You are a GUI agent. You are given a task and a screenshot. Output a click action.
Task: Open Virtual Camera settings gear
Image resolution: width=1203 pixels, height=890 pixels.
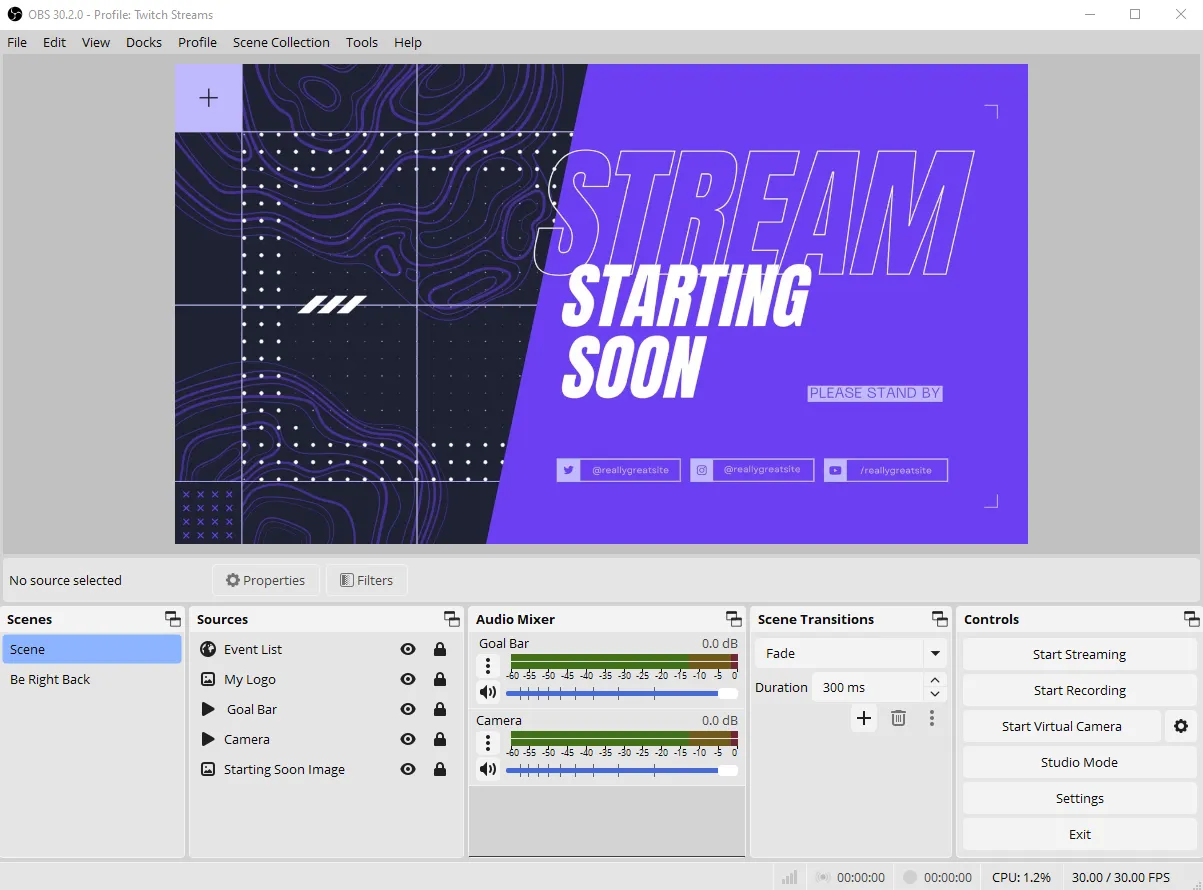tap(1181, 726)
